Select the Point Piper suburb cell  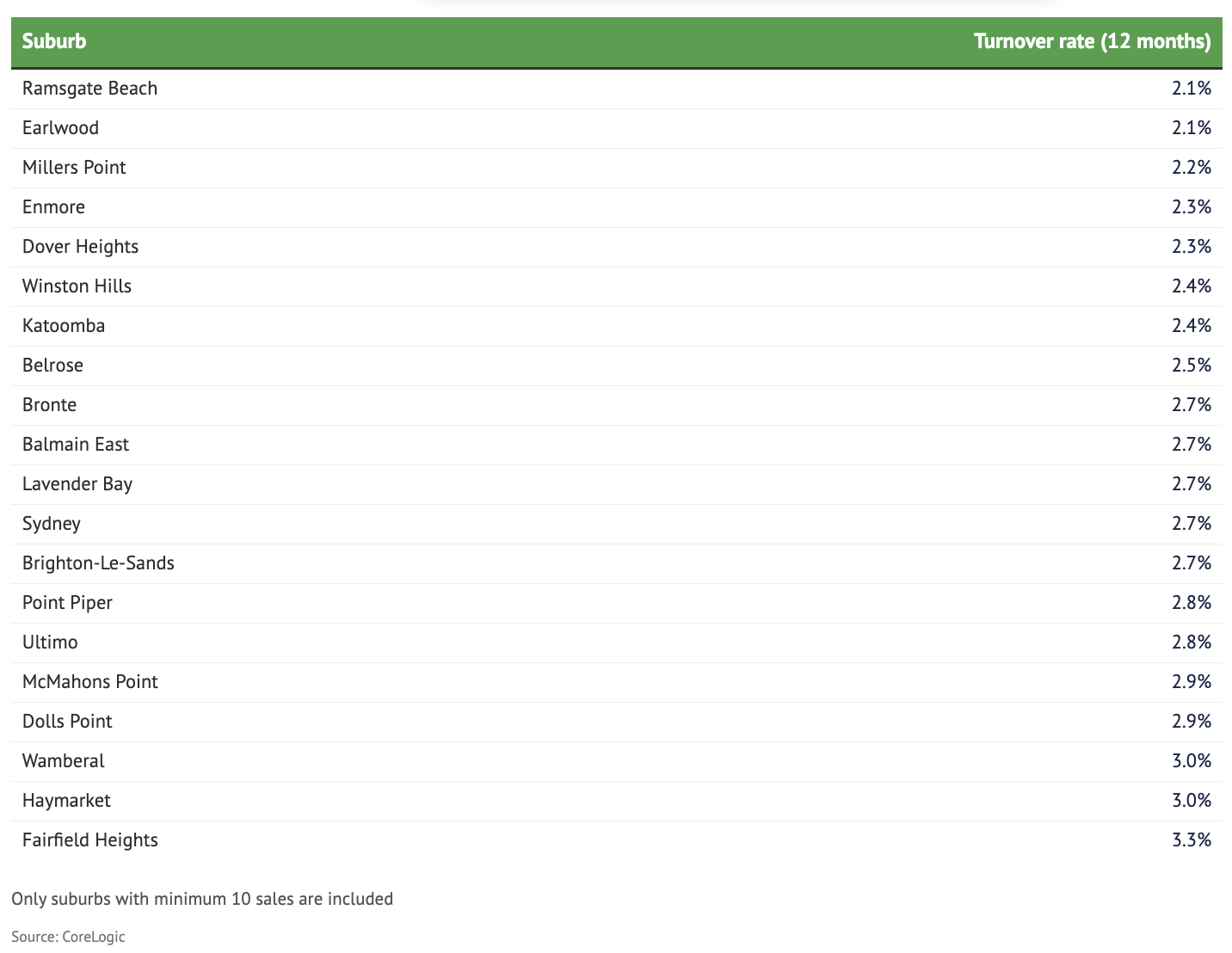68,603
